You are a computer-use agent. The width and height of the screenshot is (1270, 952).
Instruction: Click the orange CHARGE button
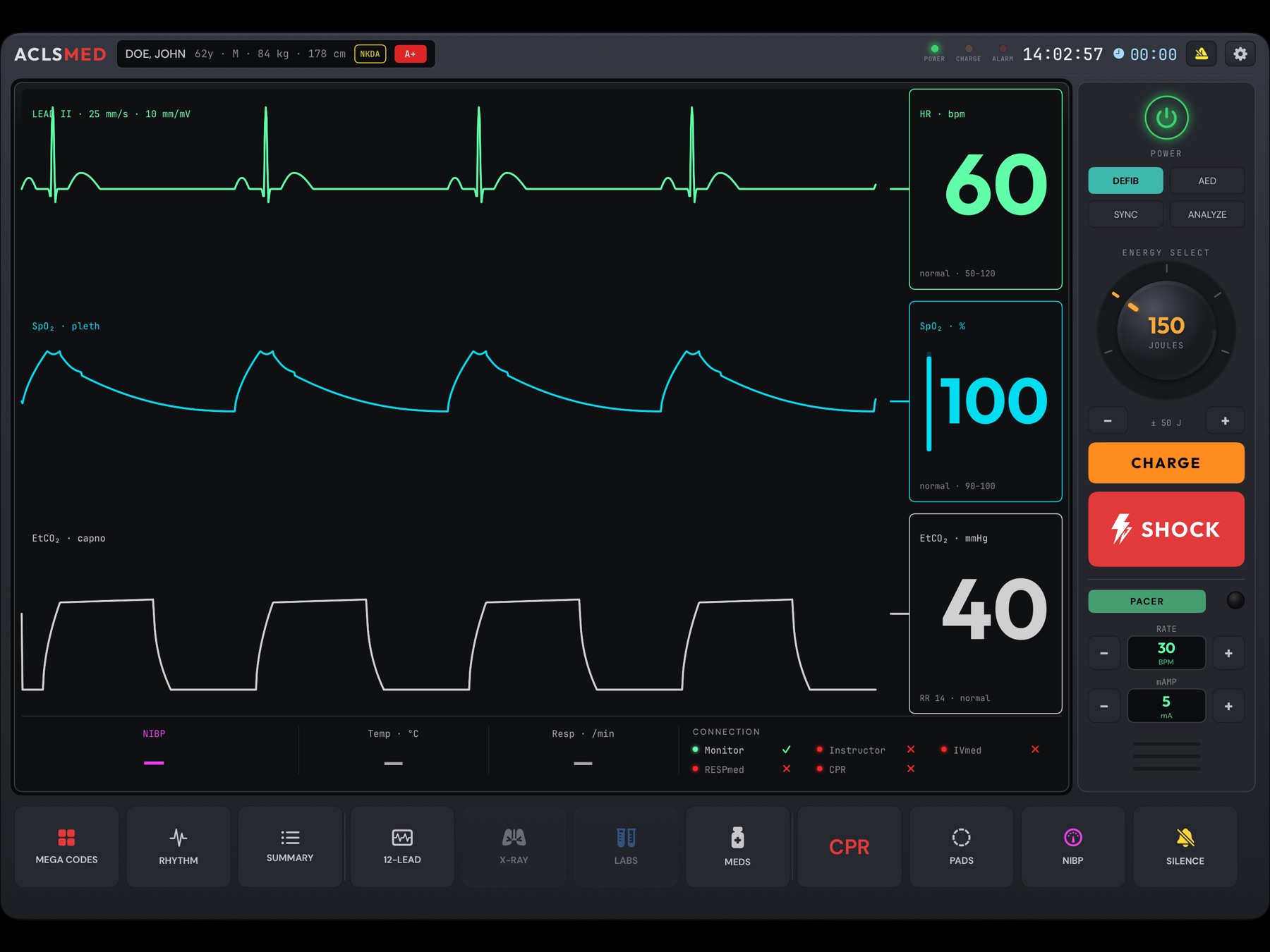(x=1166, y=463)
